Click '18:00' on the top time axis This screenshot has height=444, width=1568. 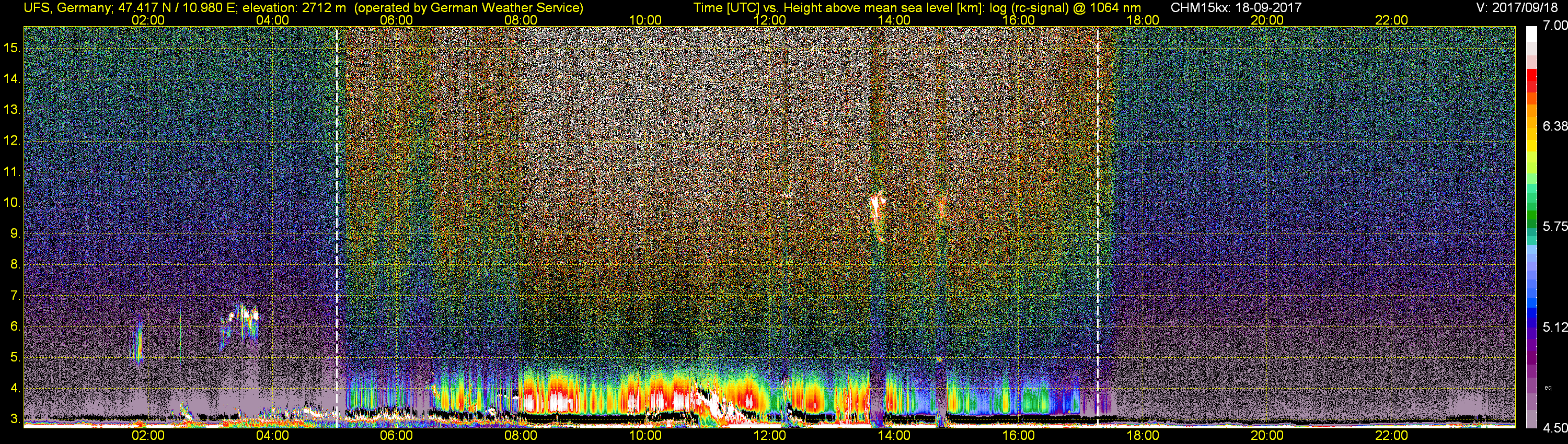tap(1143, 20)
